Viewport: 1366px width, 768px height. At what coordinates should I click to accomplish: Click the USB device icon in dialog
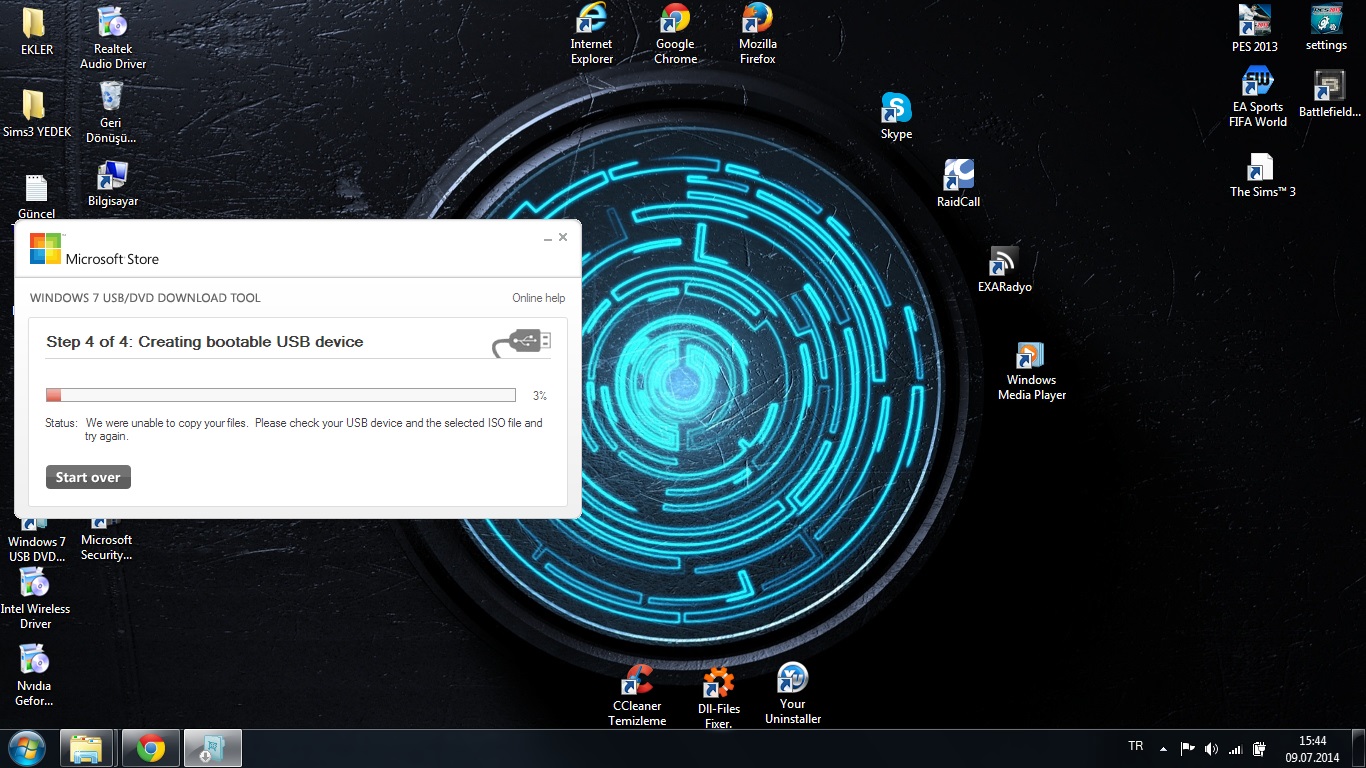522,342
